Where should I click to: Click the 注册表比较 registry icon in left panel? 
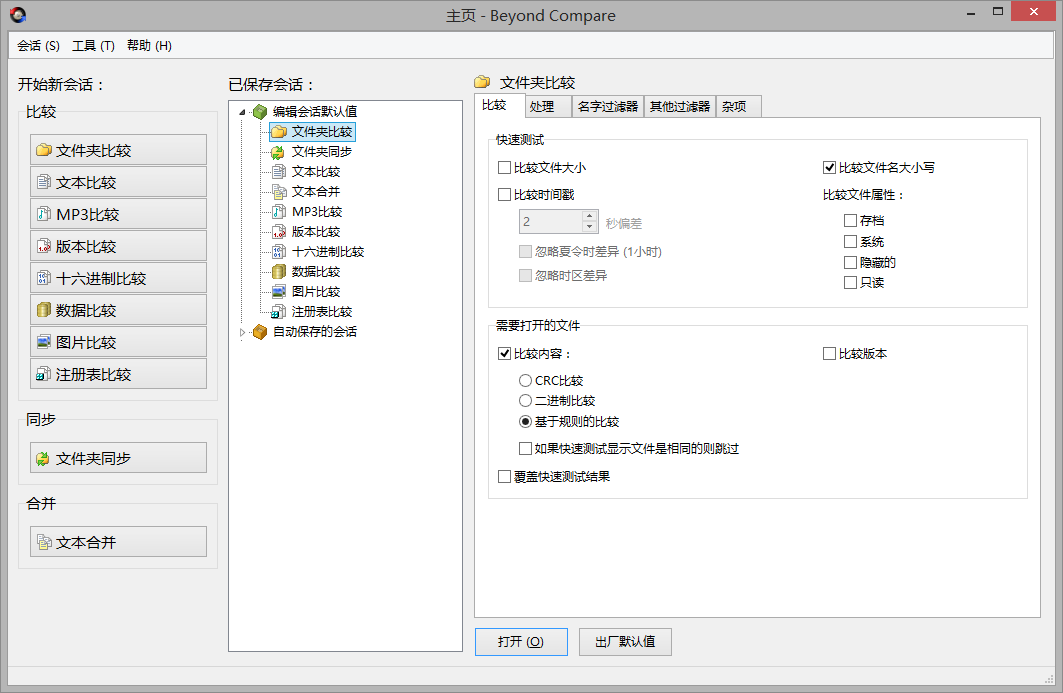(x=43, y=374)
